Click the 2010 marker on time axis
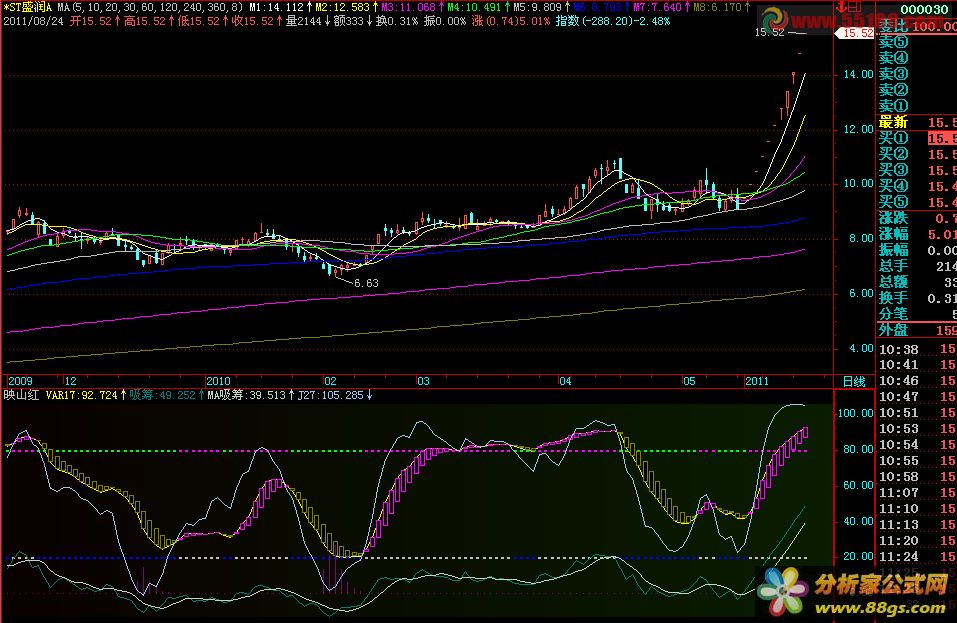The height and width of the screenshot is (623, 957). point(218,381)
